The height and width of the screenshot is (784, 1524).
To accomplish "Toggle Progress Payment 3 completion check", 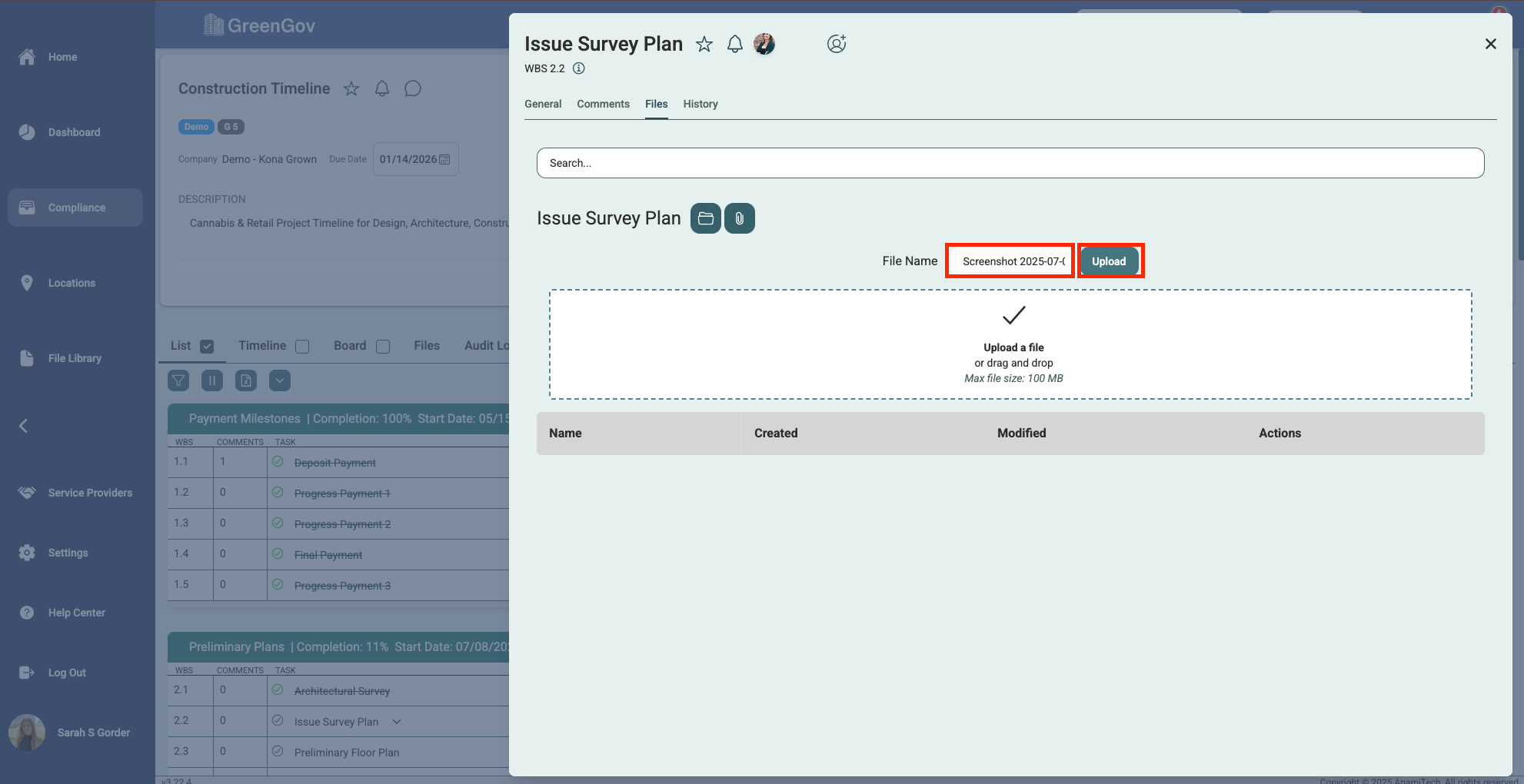I will (278, 585).
